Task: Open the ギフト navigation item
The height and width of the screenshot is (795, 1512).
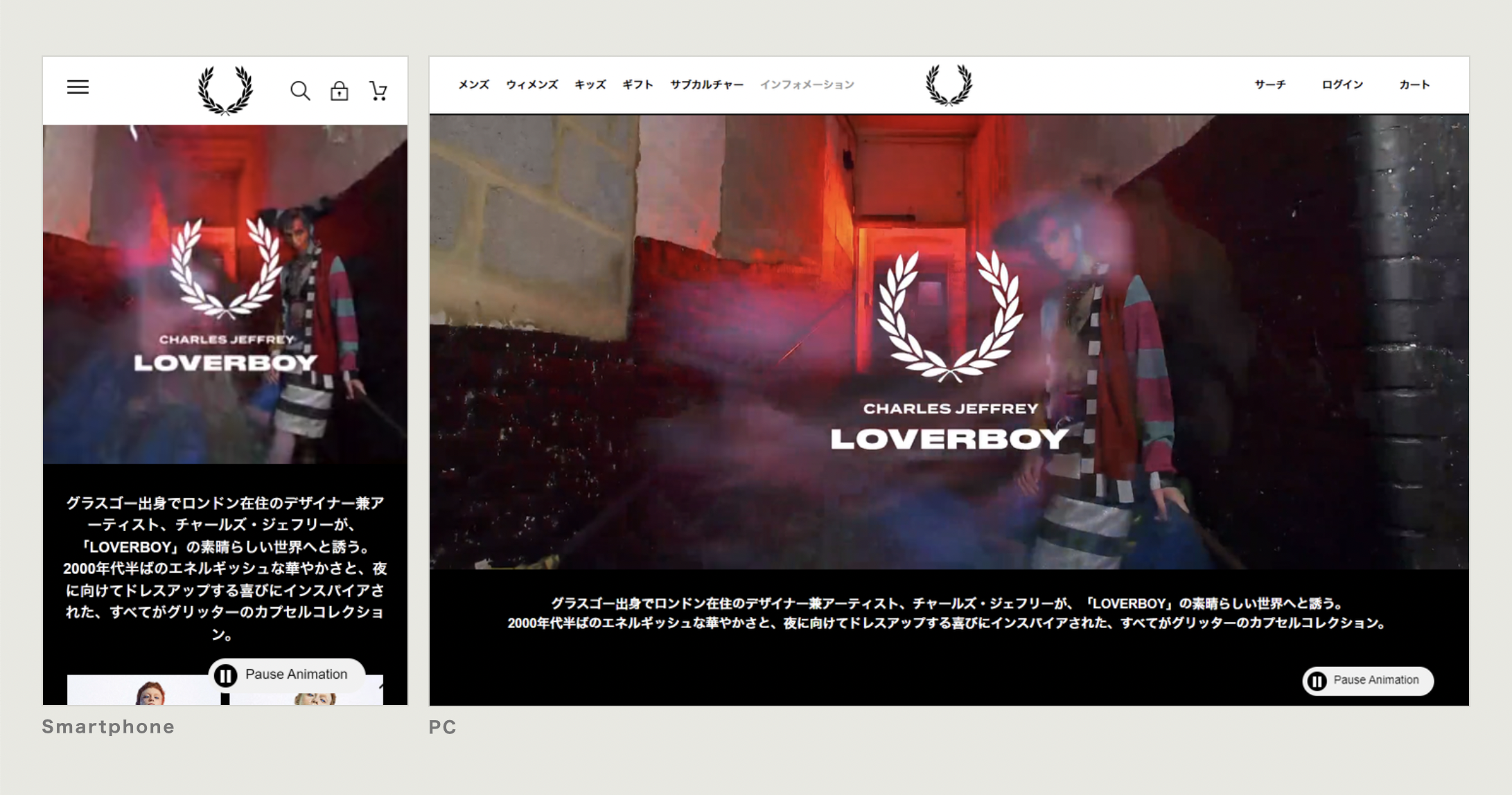Action: (x=638, y=84)
